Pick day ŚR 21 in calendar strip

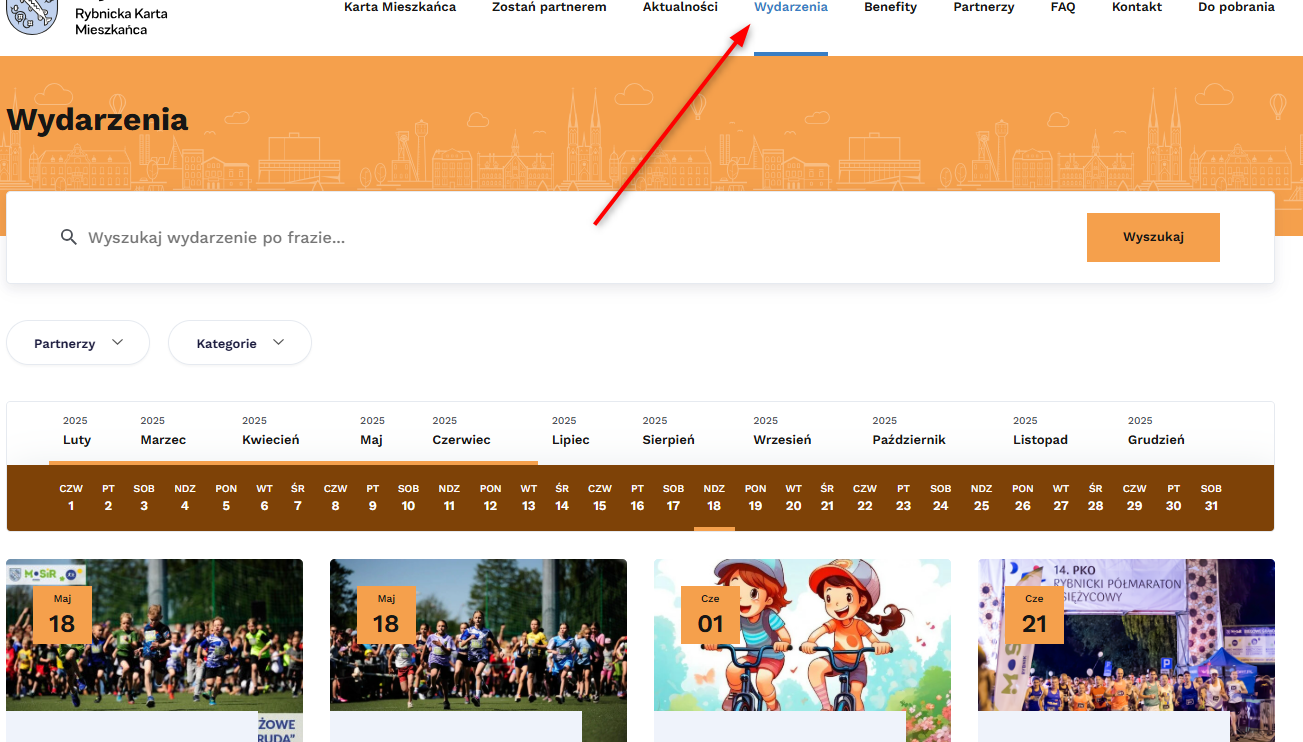point(827,497)
